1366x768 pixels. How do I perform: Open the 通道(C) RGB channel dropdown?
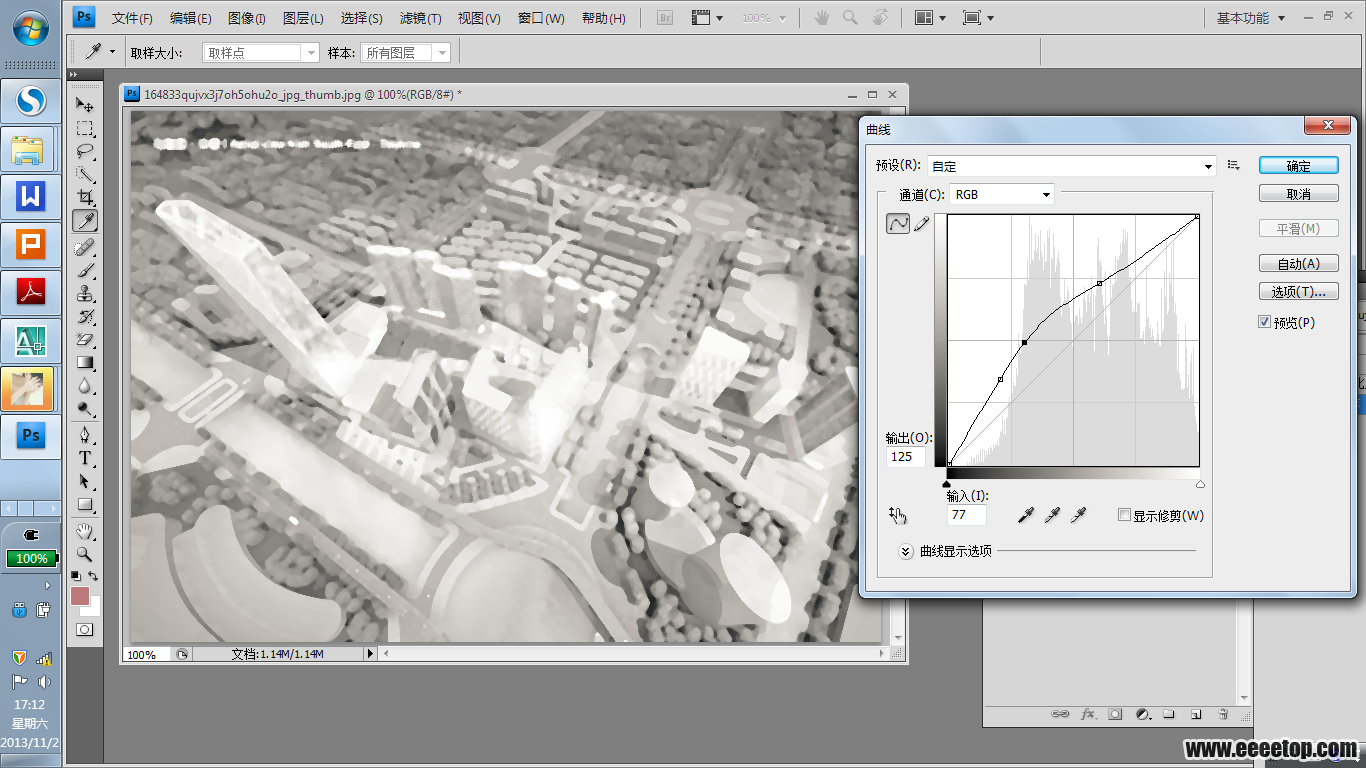[1001, 194]
